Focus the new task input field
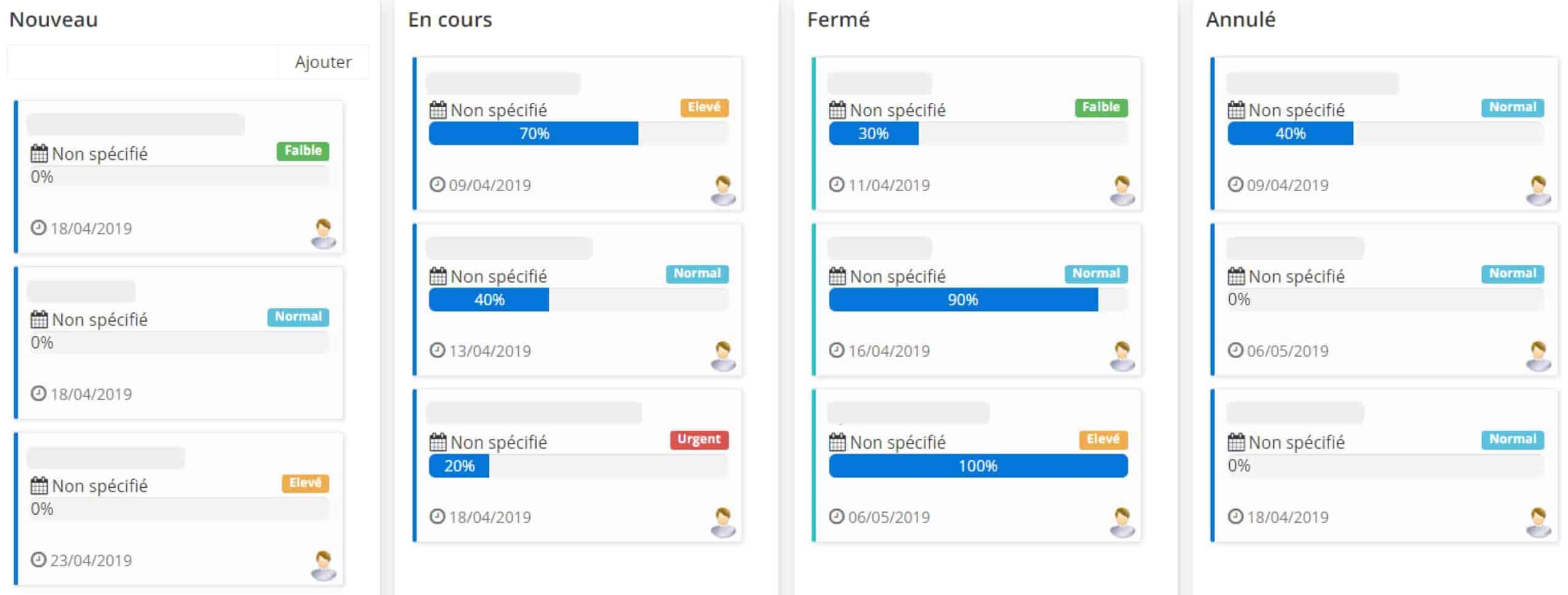The height and width of the screenshot is (595, 1568). click(143, 62)
